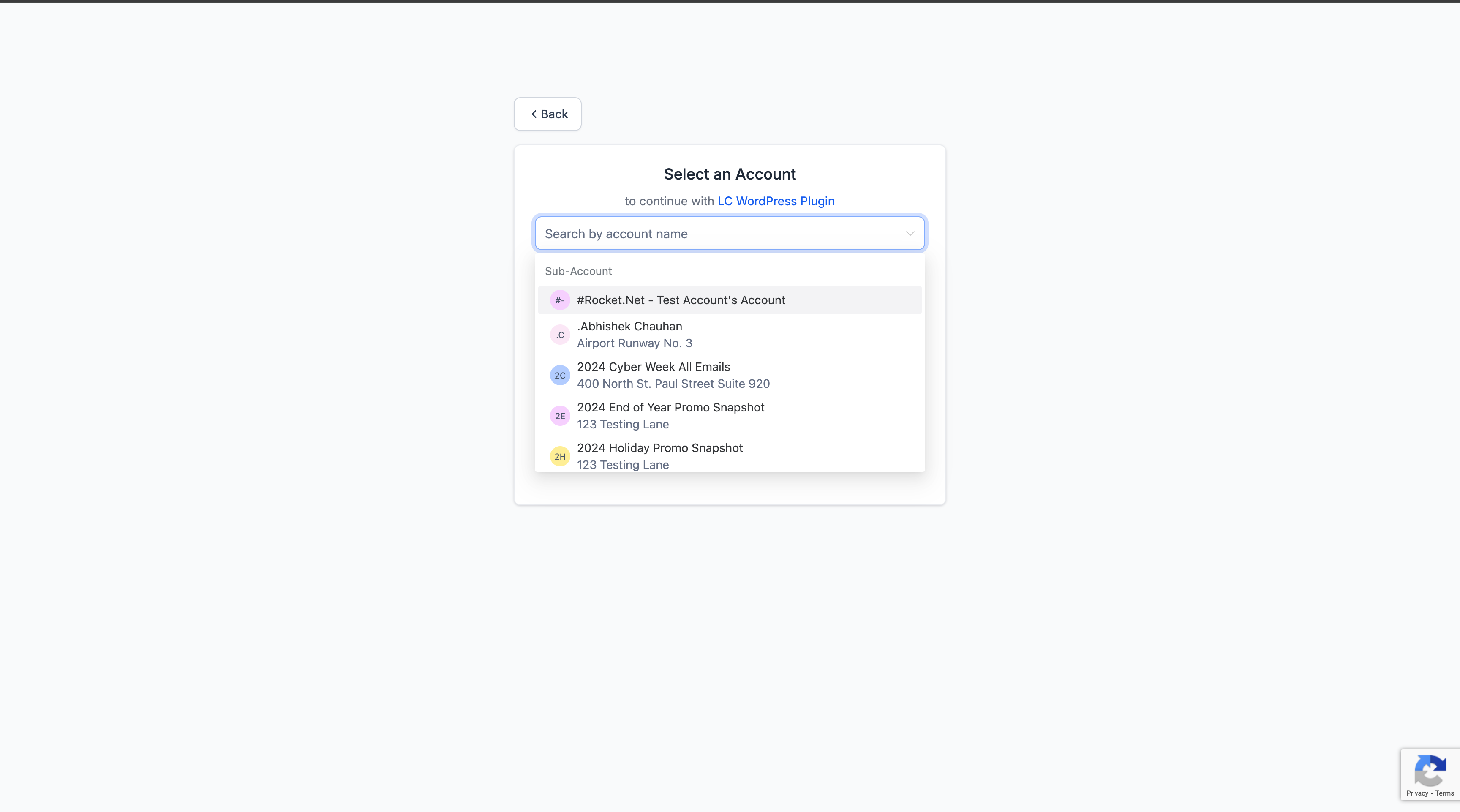1460x812 pixels.
Task: Click the reCAPTCHA logo badge
Action: coord(1430,770)
